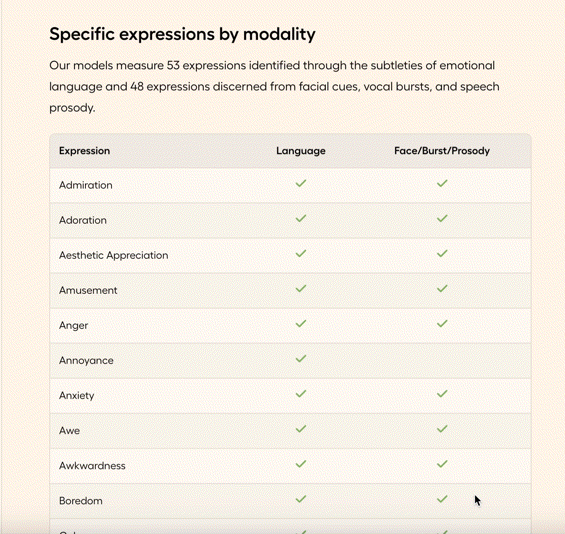This screenshot has width=565, height=534.
Task: Click the Annoyance expression label
Action: tap(86, 360)
